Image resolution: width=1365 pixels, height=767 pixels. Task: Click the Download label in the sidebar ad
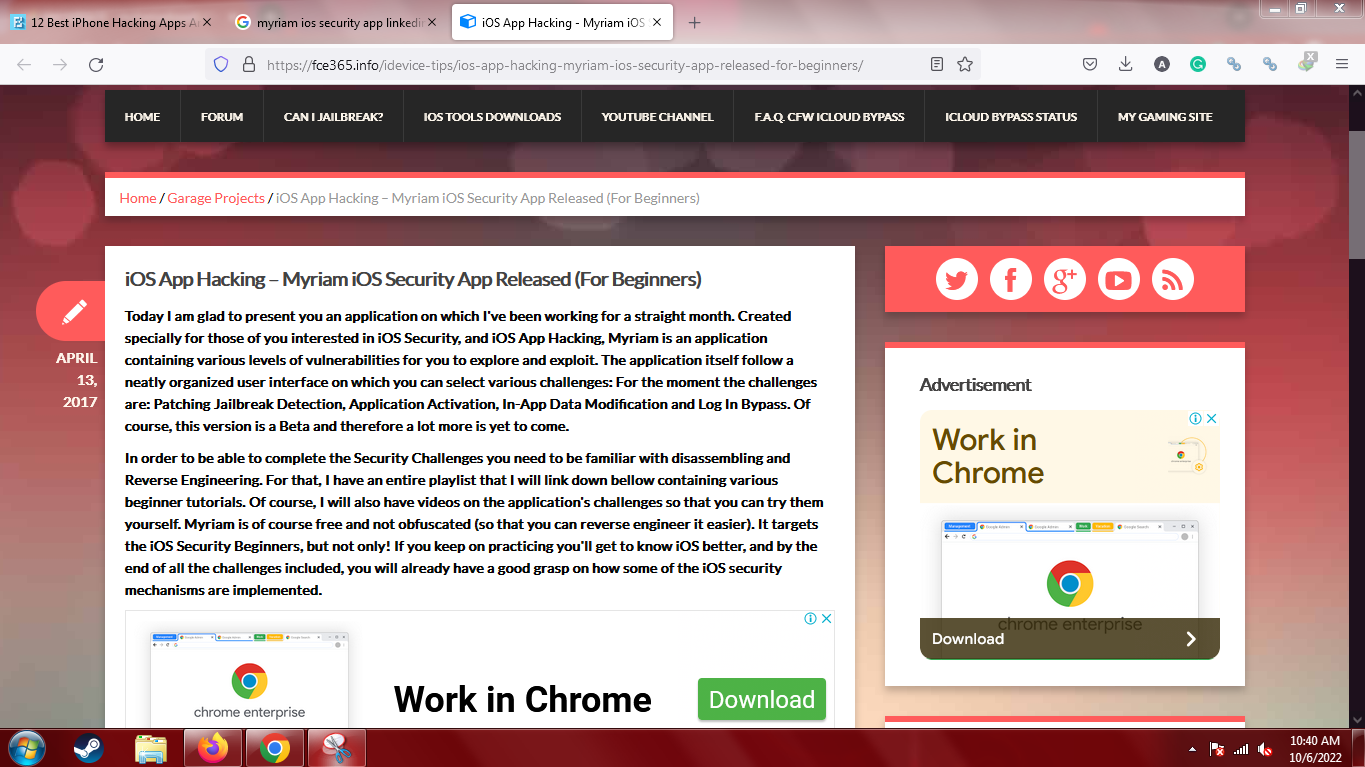[x=968, y=639]
